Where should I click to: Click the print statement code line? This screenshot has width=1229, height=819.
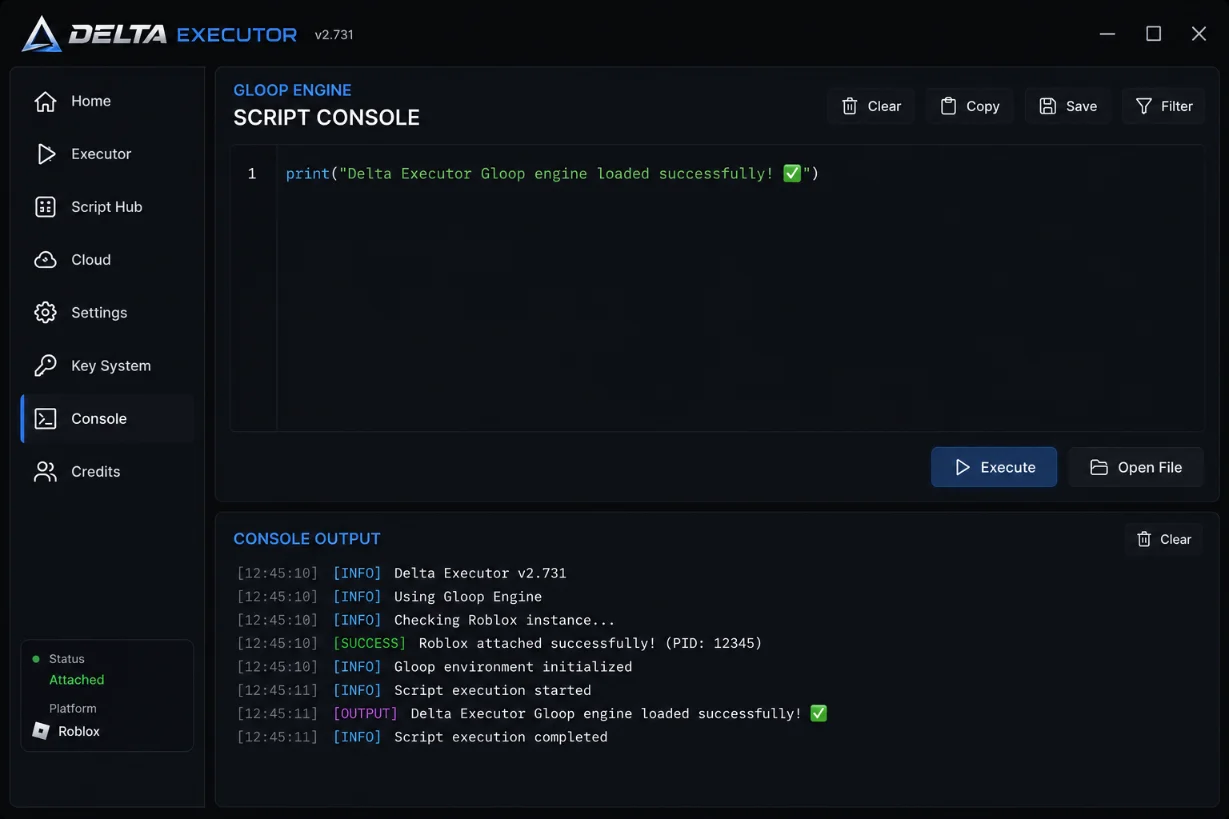click(x=552, y=174)
